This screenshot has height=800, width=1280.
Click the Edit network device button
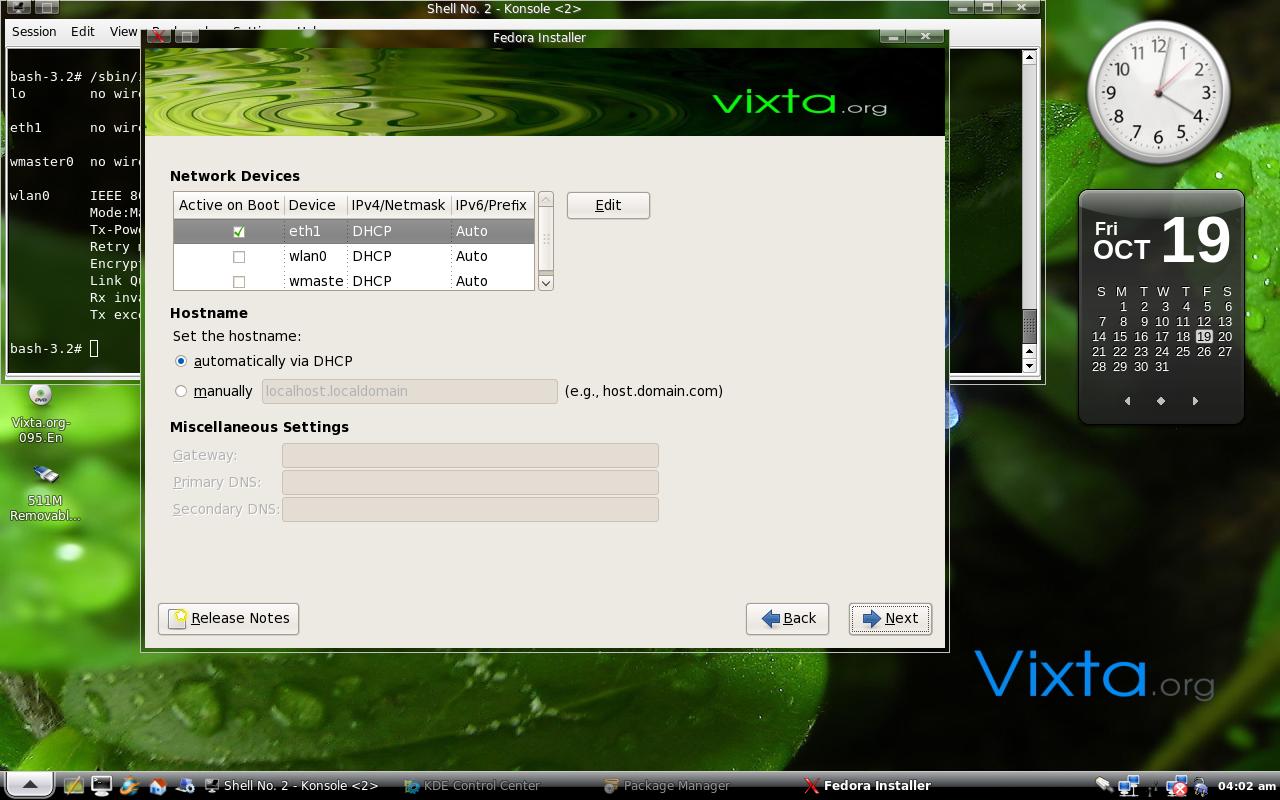[608, 205]
